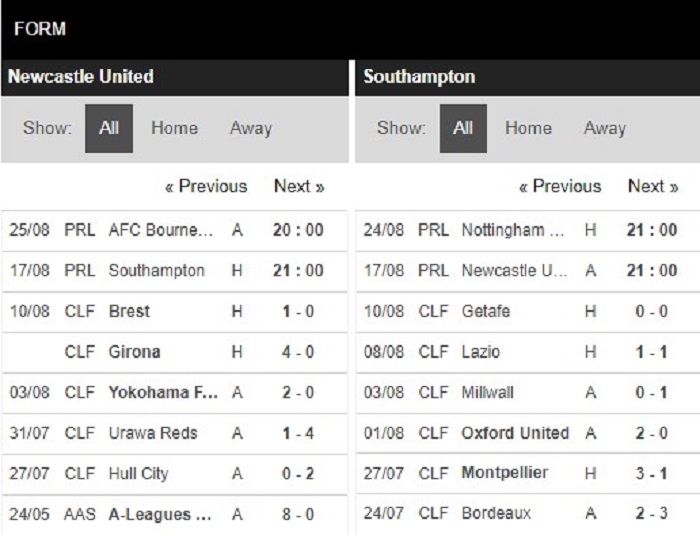This screenshot has width=700, height=535.
Task: Open the Getafe 0-0 match
Action: pos(528,312)
